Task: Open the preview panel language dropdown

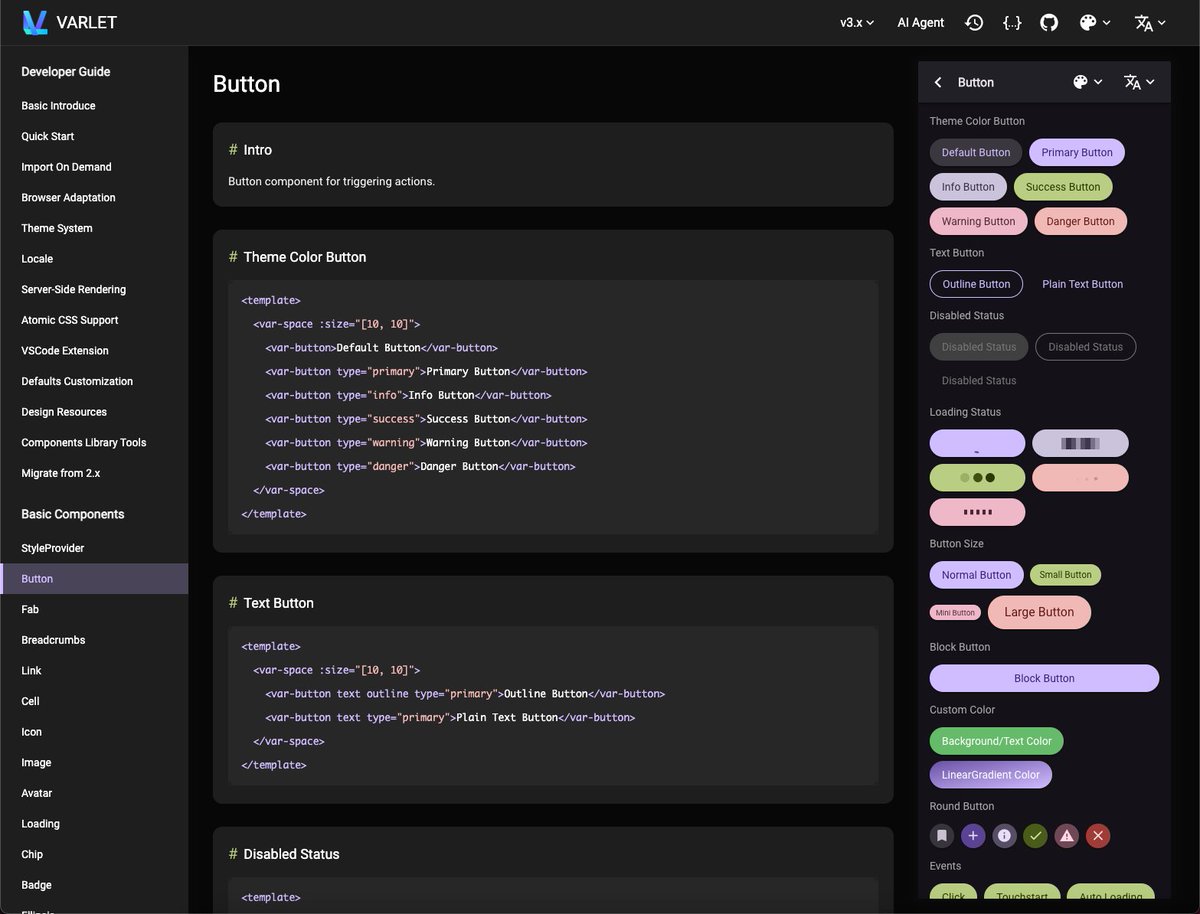Action: click(x=1140, y=82)
